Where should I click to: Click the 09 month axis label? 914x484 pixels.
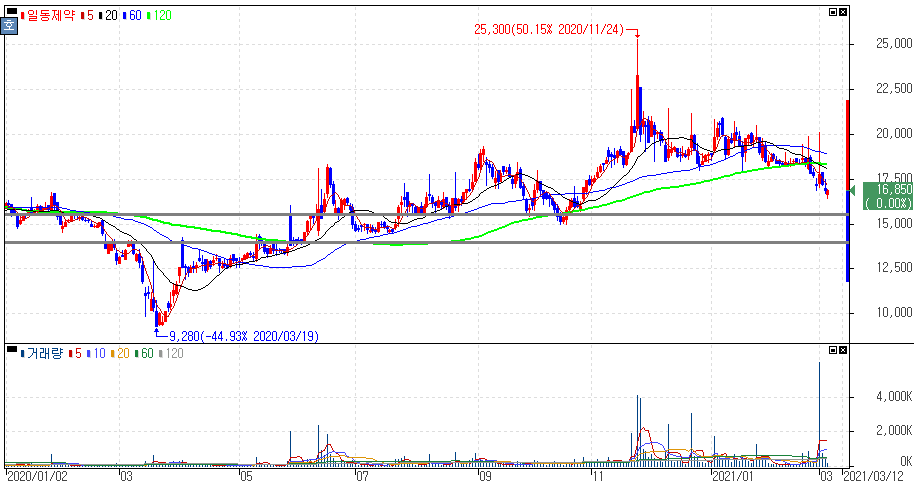[486, 476]
